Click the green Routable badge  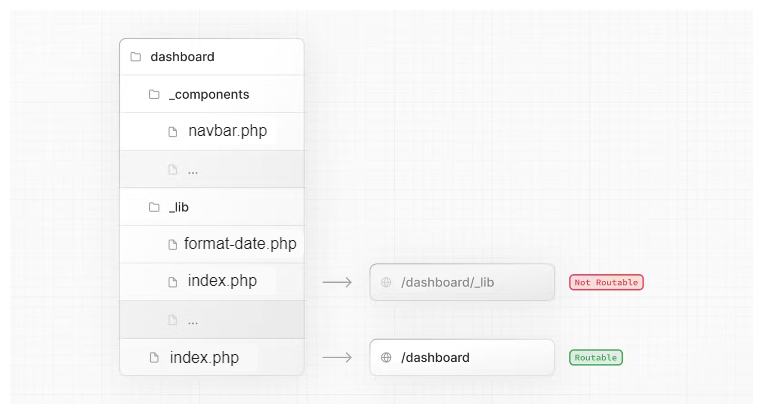596,357
